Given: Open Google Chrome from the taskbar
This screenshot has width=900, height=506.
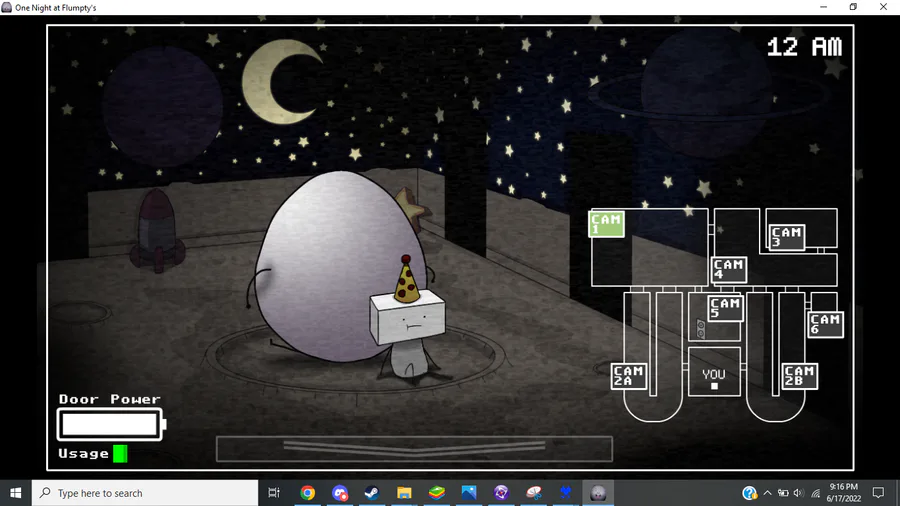Looking at the screenshot, I should click(308, 493).
